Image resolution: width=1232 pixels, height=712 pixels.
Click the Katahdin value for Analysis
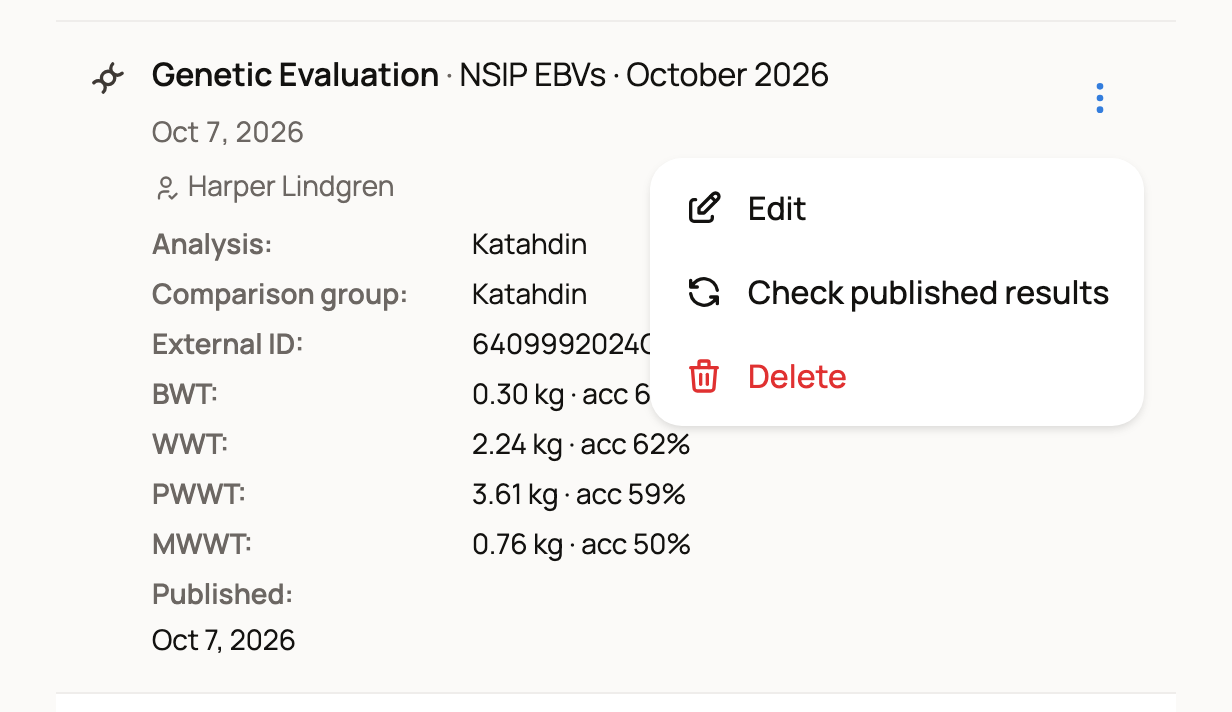pyautogui.click(x=529, y=244)
